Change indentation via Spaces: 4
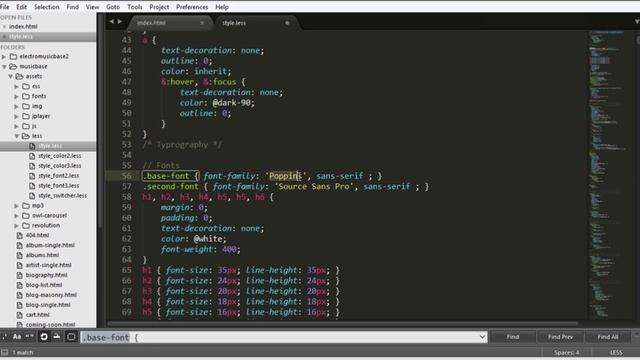Image resolution: width=640 pixels, height=360 pixels. point(566,353)
